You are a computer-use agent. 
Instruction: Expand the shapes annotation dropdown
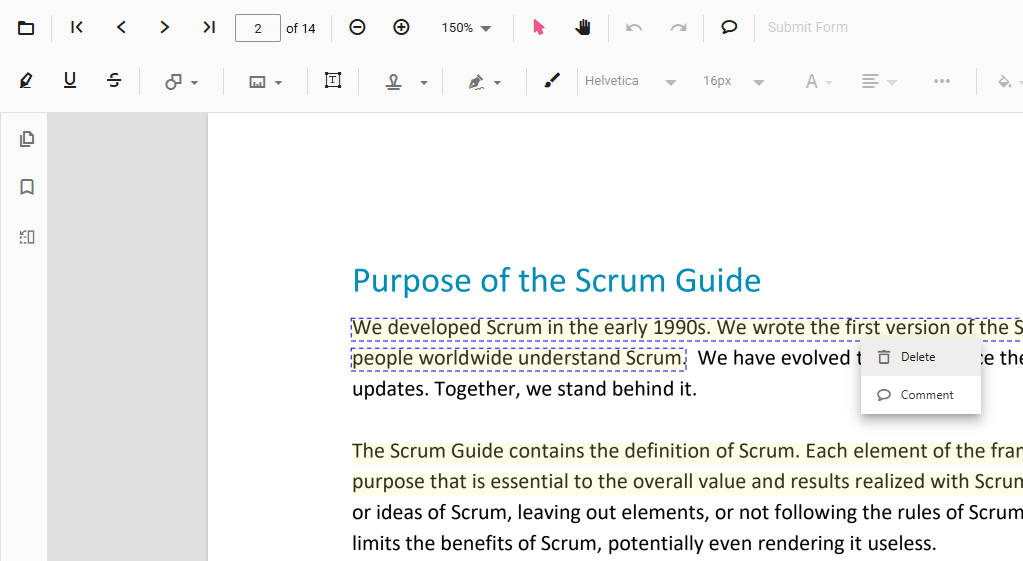[x=181, y=82]
